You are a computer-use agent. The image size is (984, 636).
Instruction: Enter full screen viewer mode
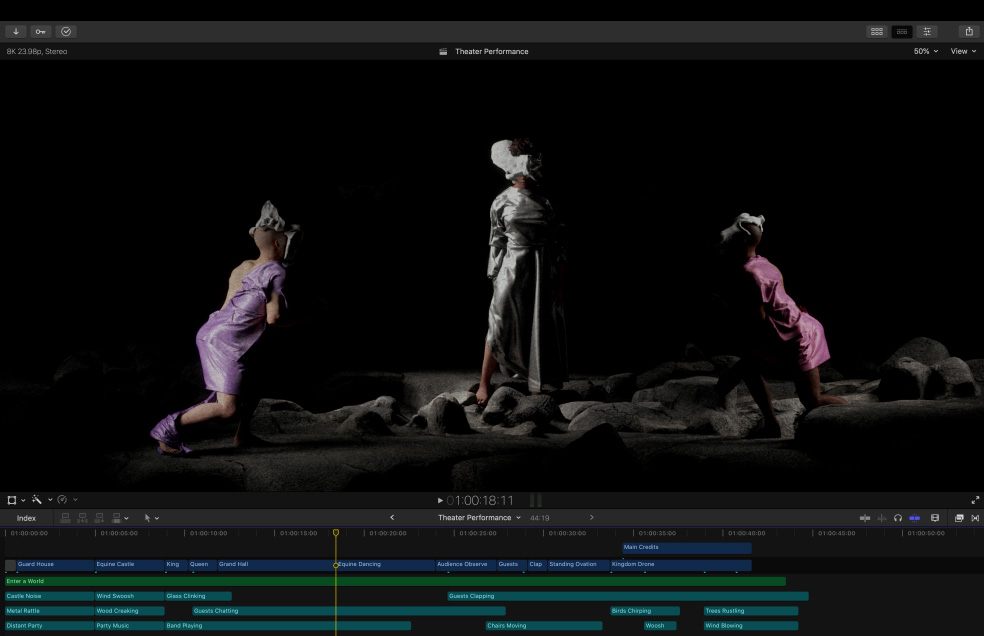(975, 500)
